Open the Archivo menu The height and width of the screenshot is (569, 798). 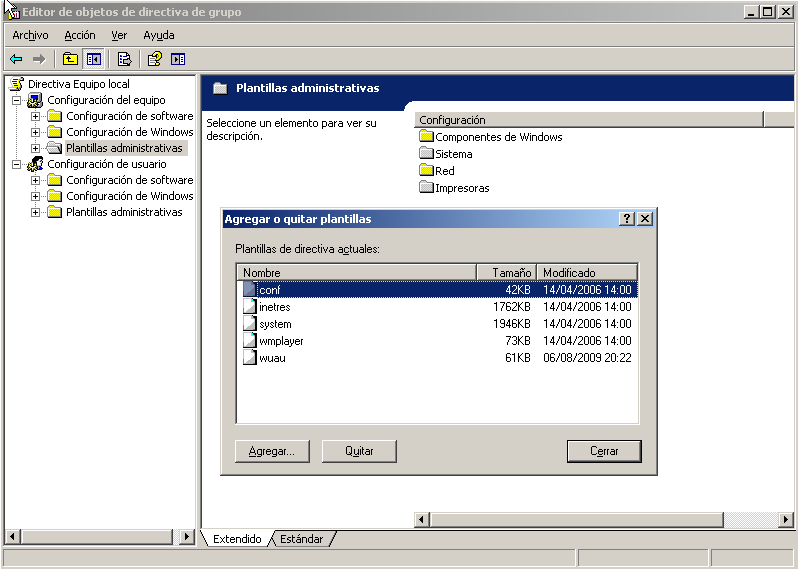pyautogui.click(x=30, y=35)
